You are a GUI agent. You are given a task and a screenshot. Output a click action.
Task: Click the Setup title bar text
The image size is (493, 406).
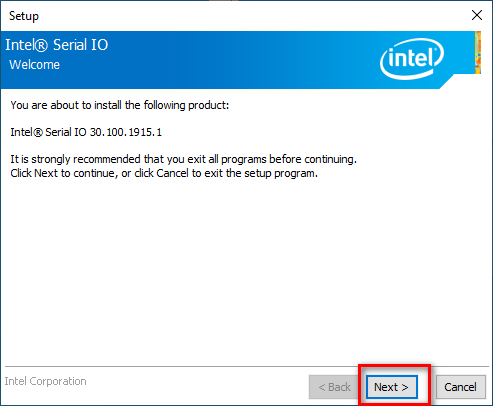point(24,16)
